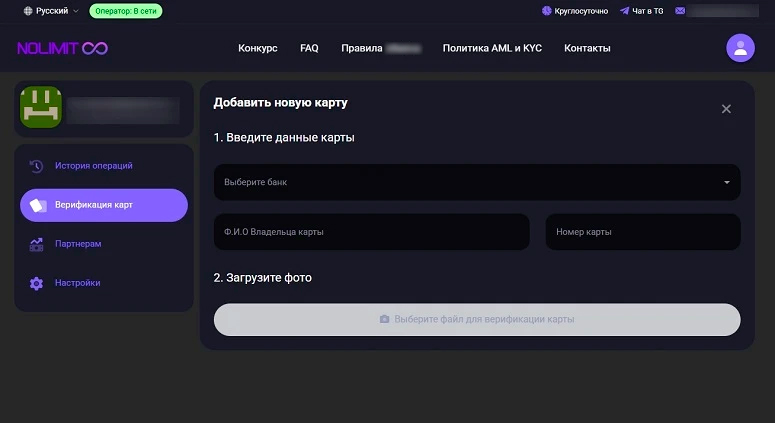Select Партнерам in the sidebar

click(104, 244)
